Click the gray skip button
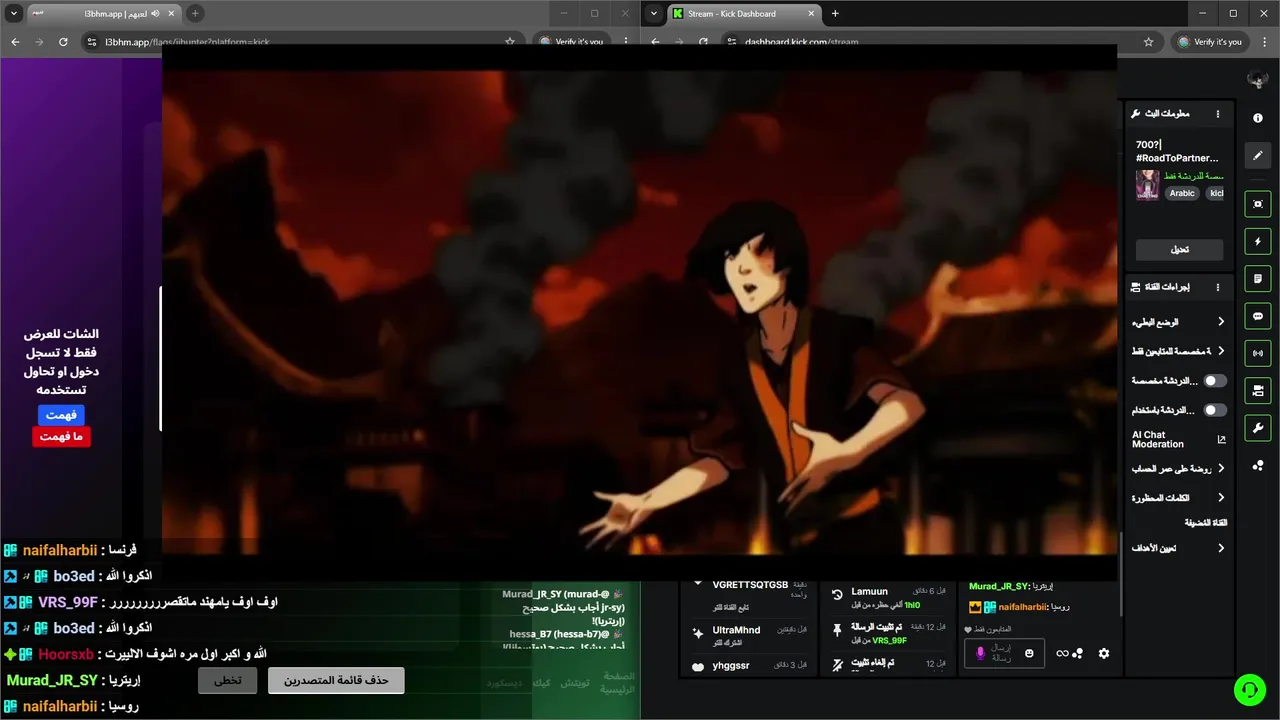 point(228,680)
